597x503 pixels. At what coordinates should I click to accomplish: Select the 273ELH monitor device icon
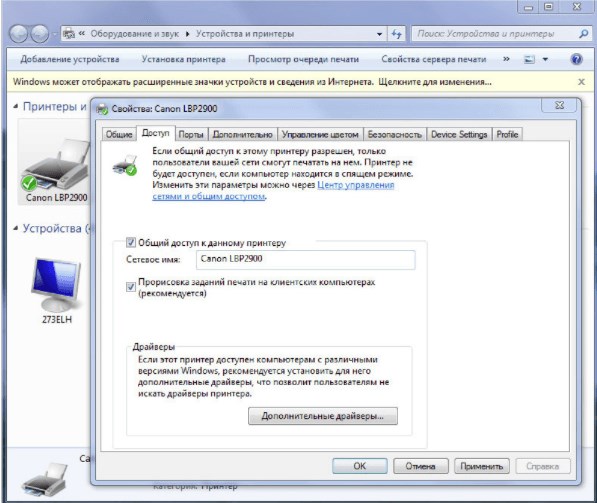pyautogui.click(x=56, y=284)
